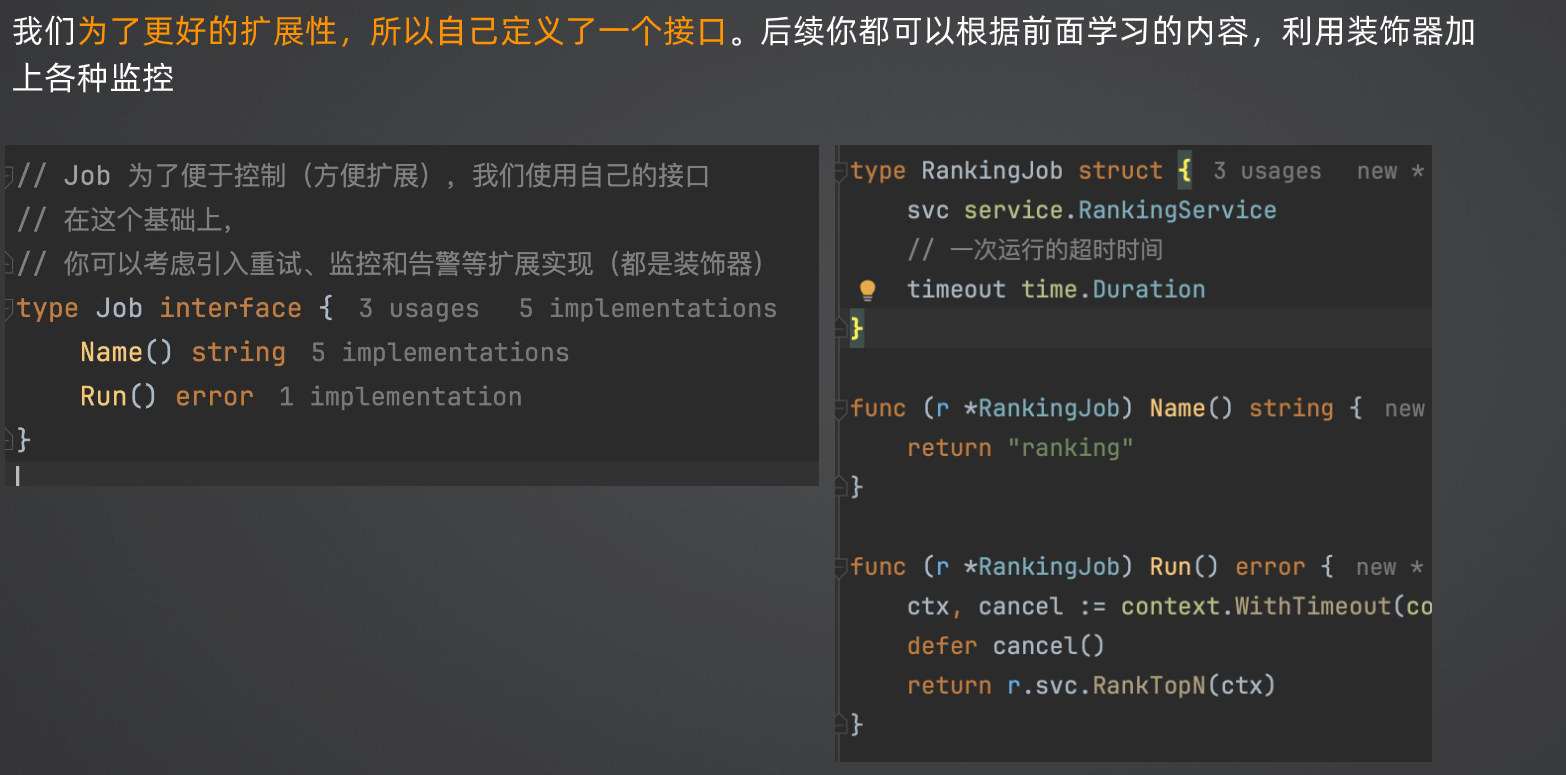Click 'ctx, cancel :=' variable declaration
The width and height of the screenshot is (1566, 775).
click(x=1006, y=607)
